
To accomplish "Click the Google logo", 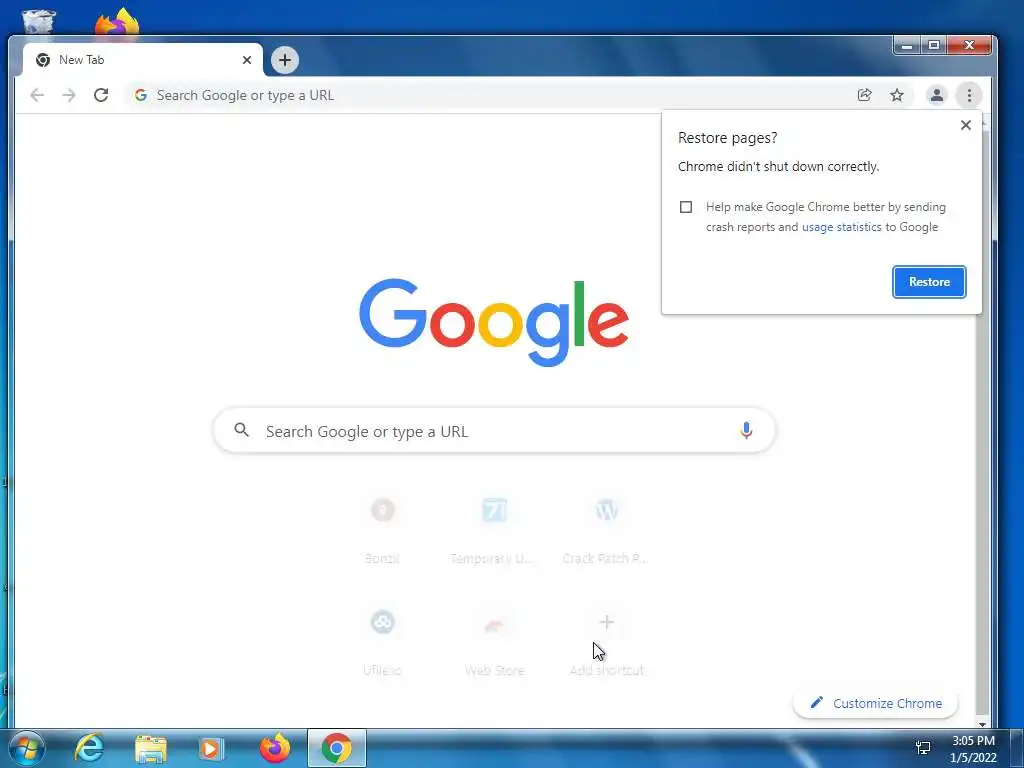I will pyautogui.click(x=494, y=322).
